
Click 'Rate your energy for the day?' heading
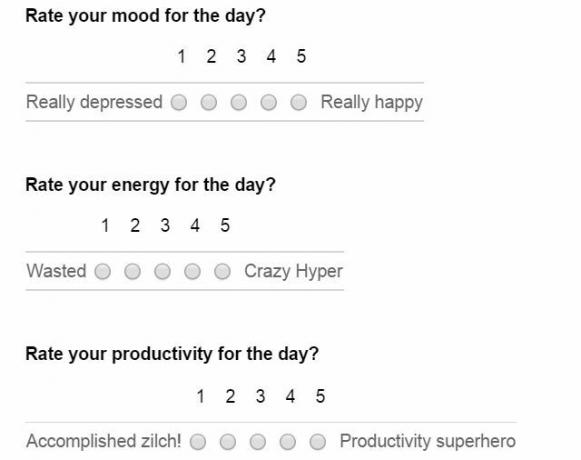[x=150, y=185]
